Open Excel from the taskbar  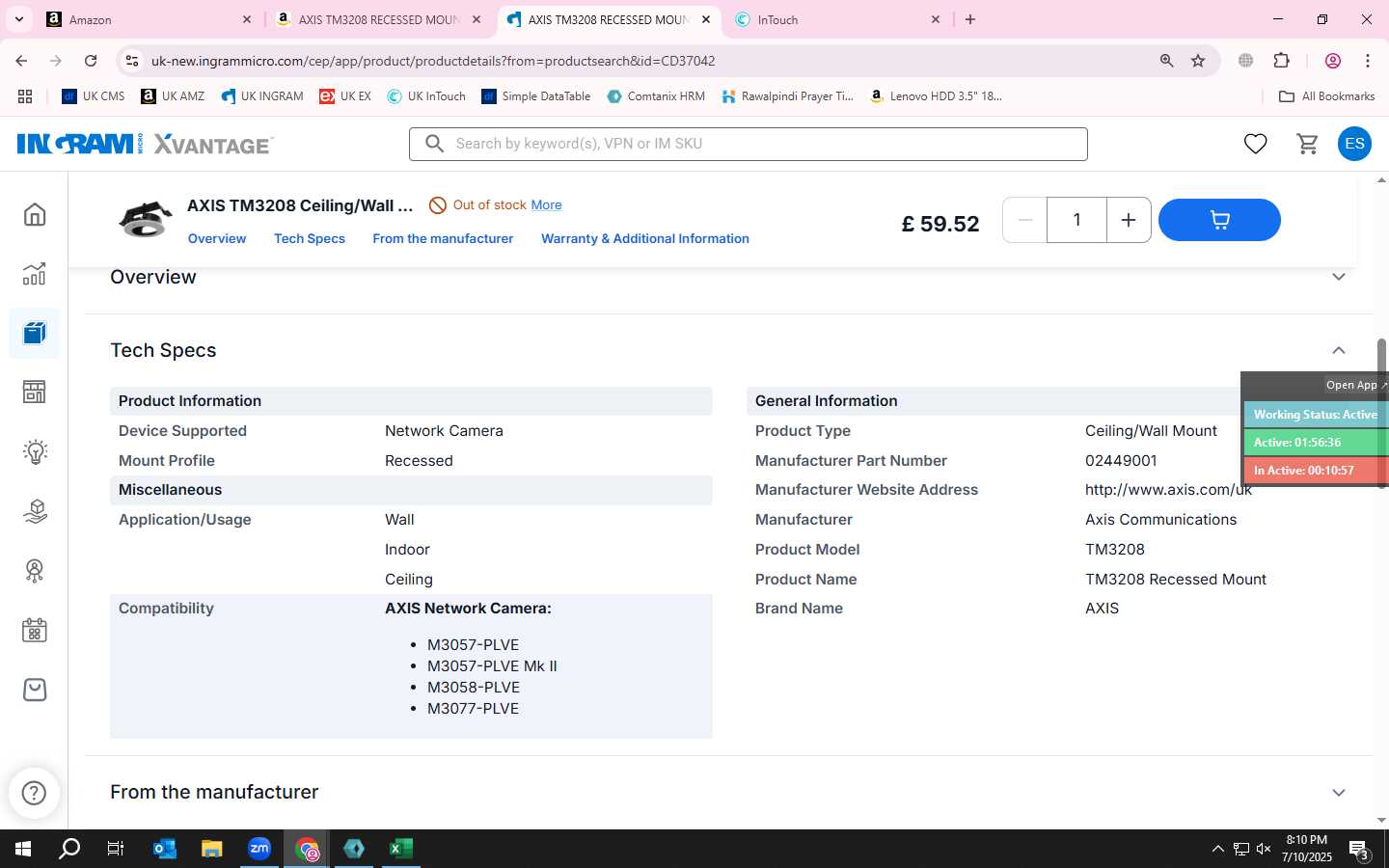pyautogui.click(x=401, y=849)
